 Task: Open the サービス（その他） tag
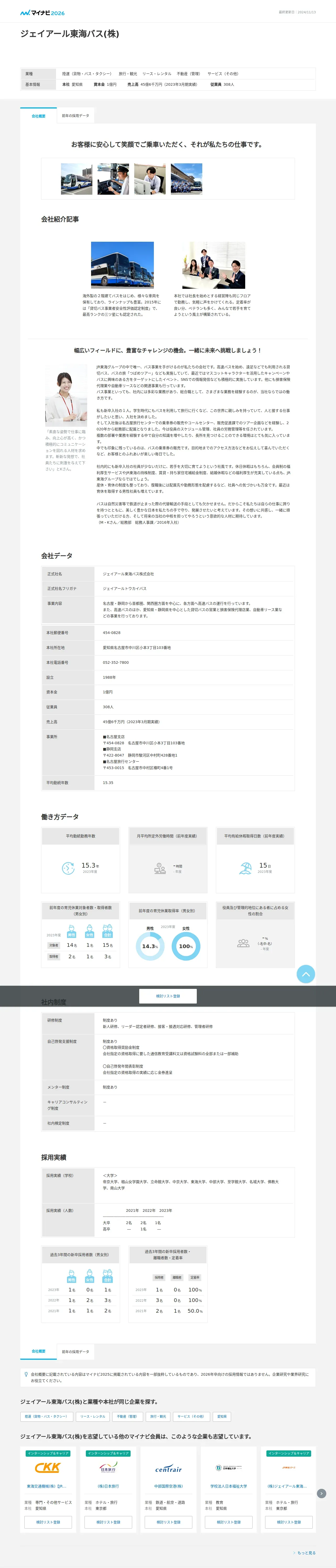tap(192, 1416)
